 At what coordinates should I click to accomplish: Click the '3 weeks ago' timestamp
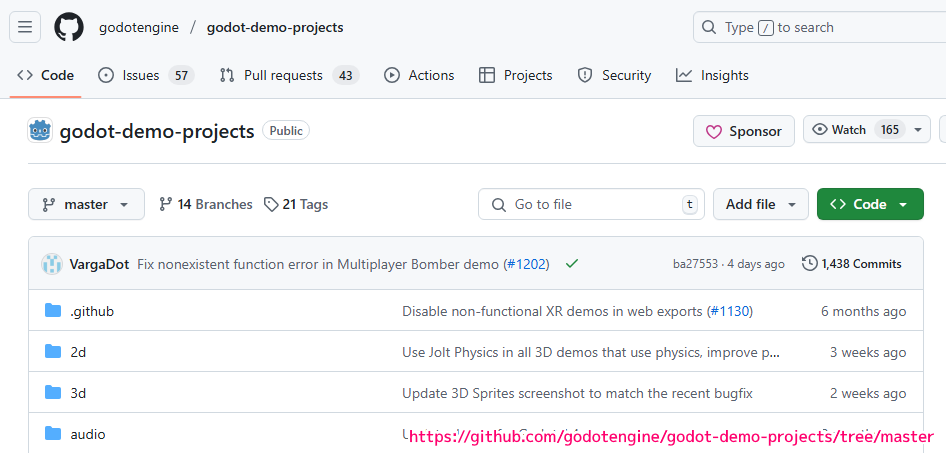868,353
